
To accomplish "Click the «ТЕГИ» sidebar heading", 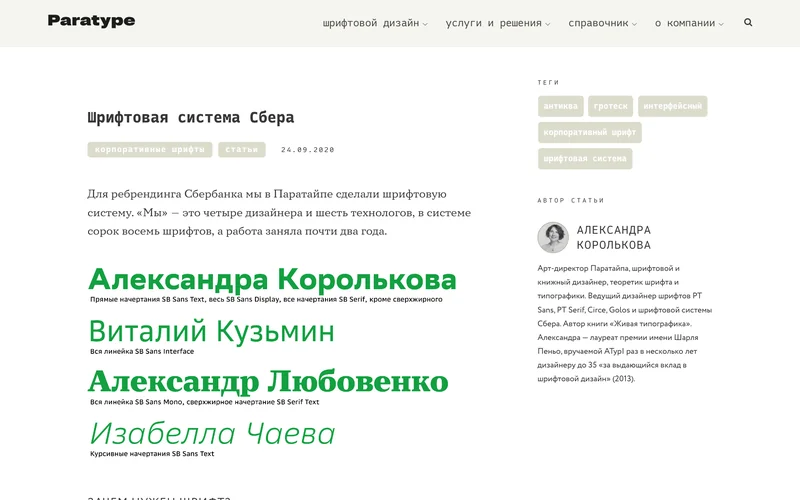I will click(548, 82).
